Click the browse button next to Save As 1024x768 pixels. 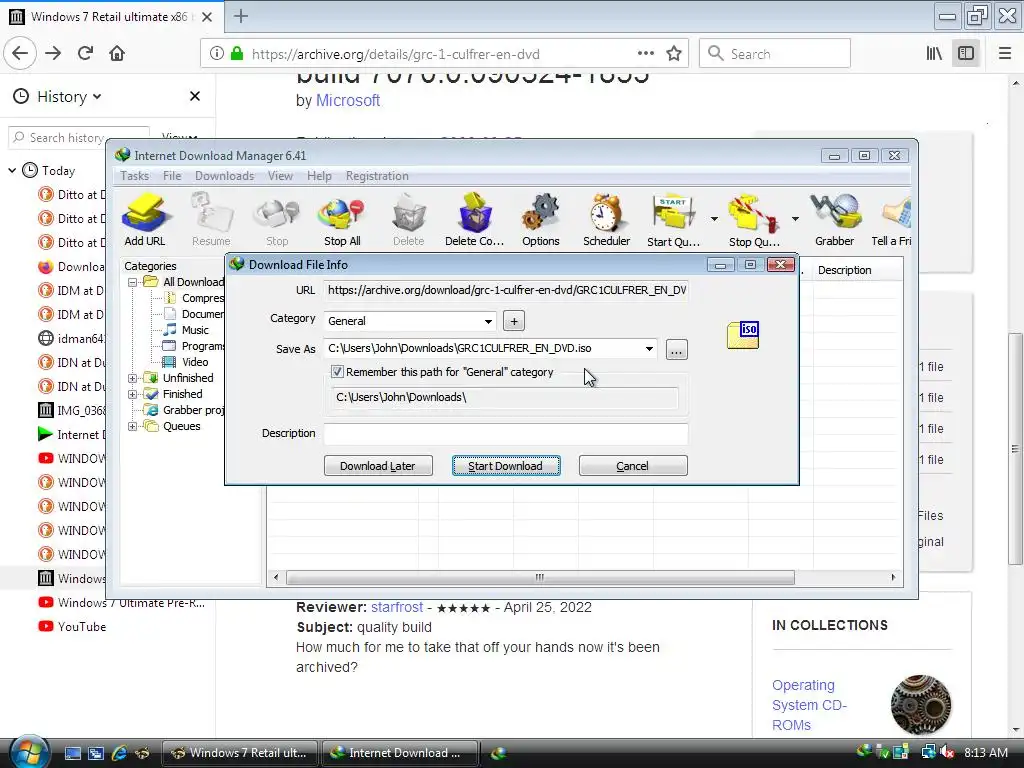click(677, 349)
